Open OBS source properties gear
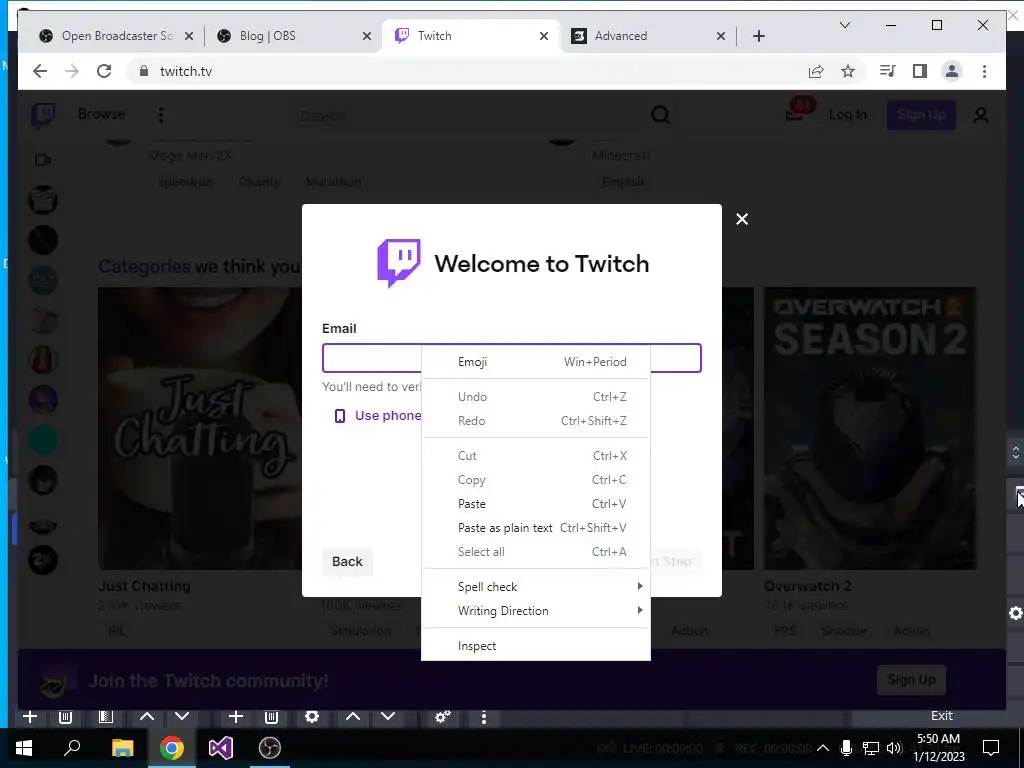Image resolution: width=1024 pixels, height=768 pixels. click(x=312, y=716)
